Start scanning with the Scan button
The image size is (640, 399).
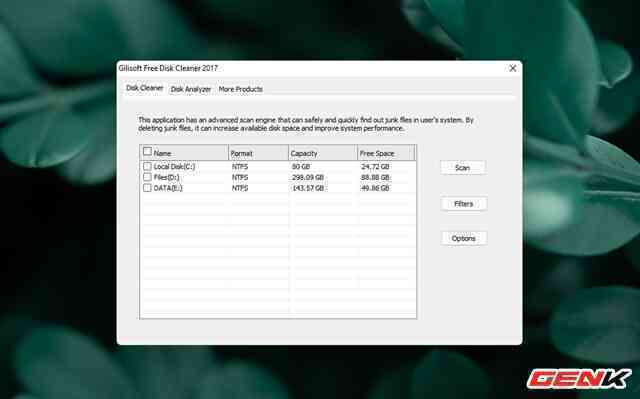(463, 168)
